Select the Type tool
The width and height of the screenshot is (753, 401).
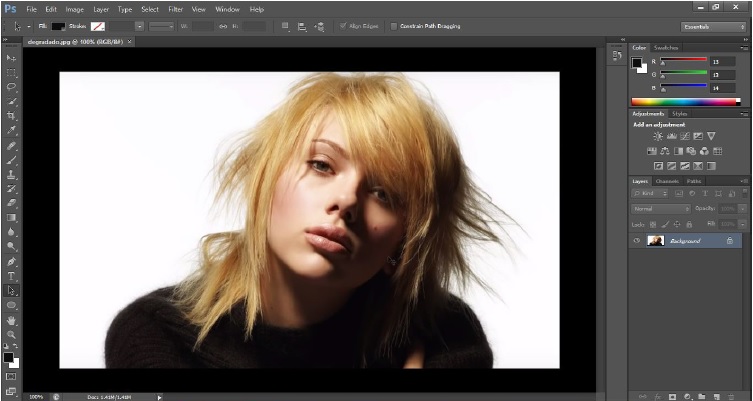tap(12, 276)
